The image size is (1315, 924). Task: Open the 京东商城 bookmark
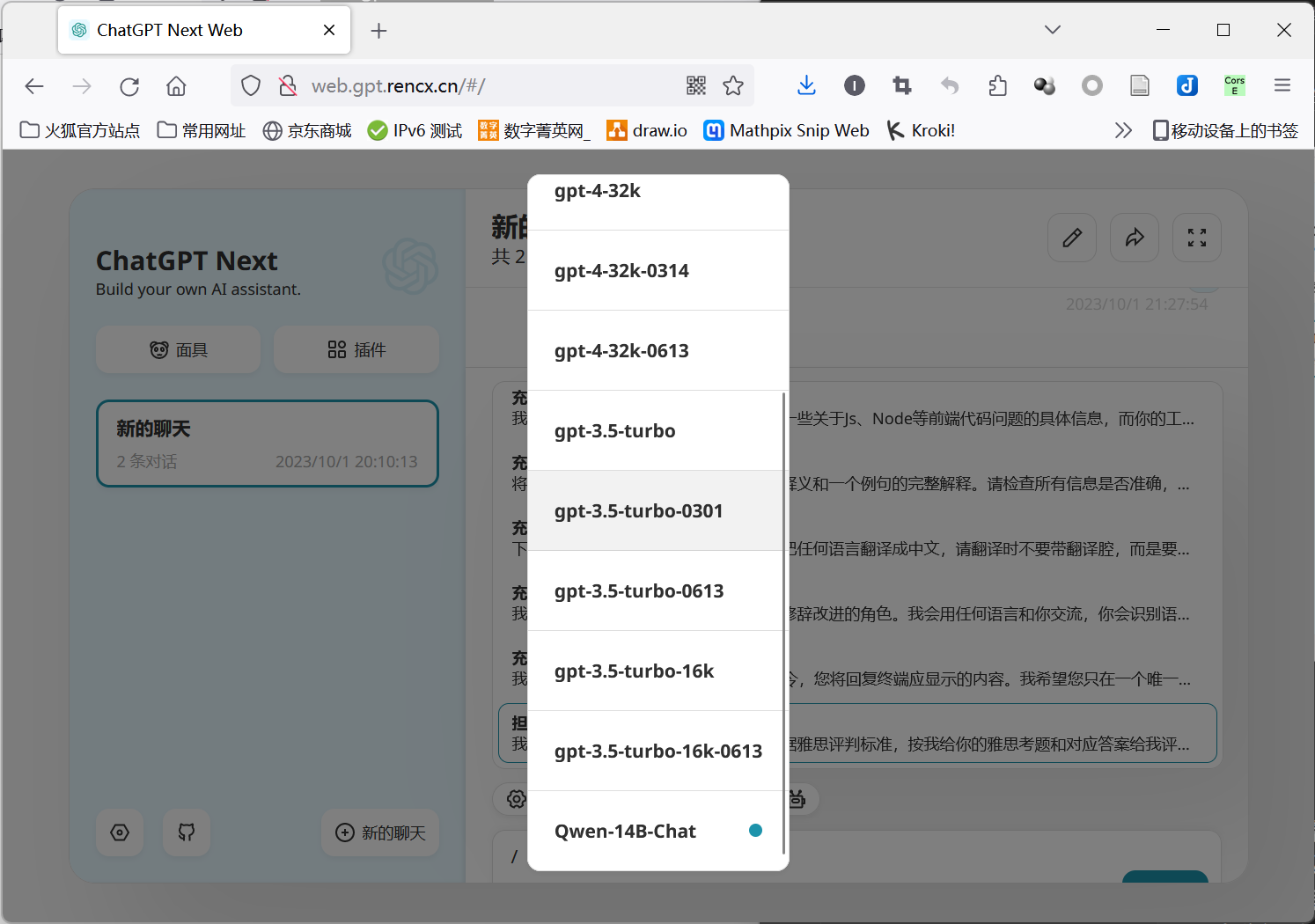[307, 130]
